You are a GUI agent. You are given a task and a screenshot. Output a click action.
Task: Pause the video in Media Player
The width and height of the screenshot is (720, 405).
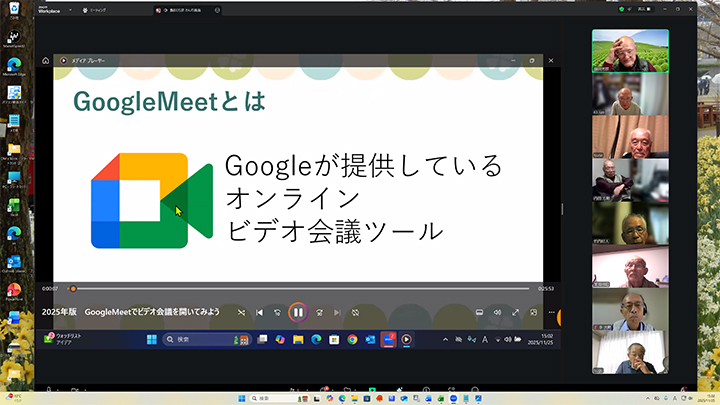[x=297, y=313]
